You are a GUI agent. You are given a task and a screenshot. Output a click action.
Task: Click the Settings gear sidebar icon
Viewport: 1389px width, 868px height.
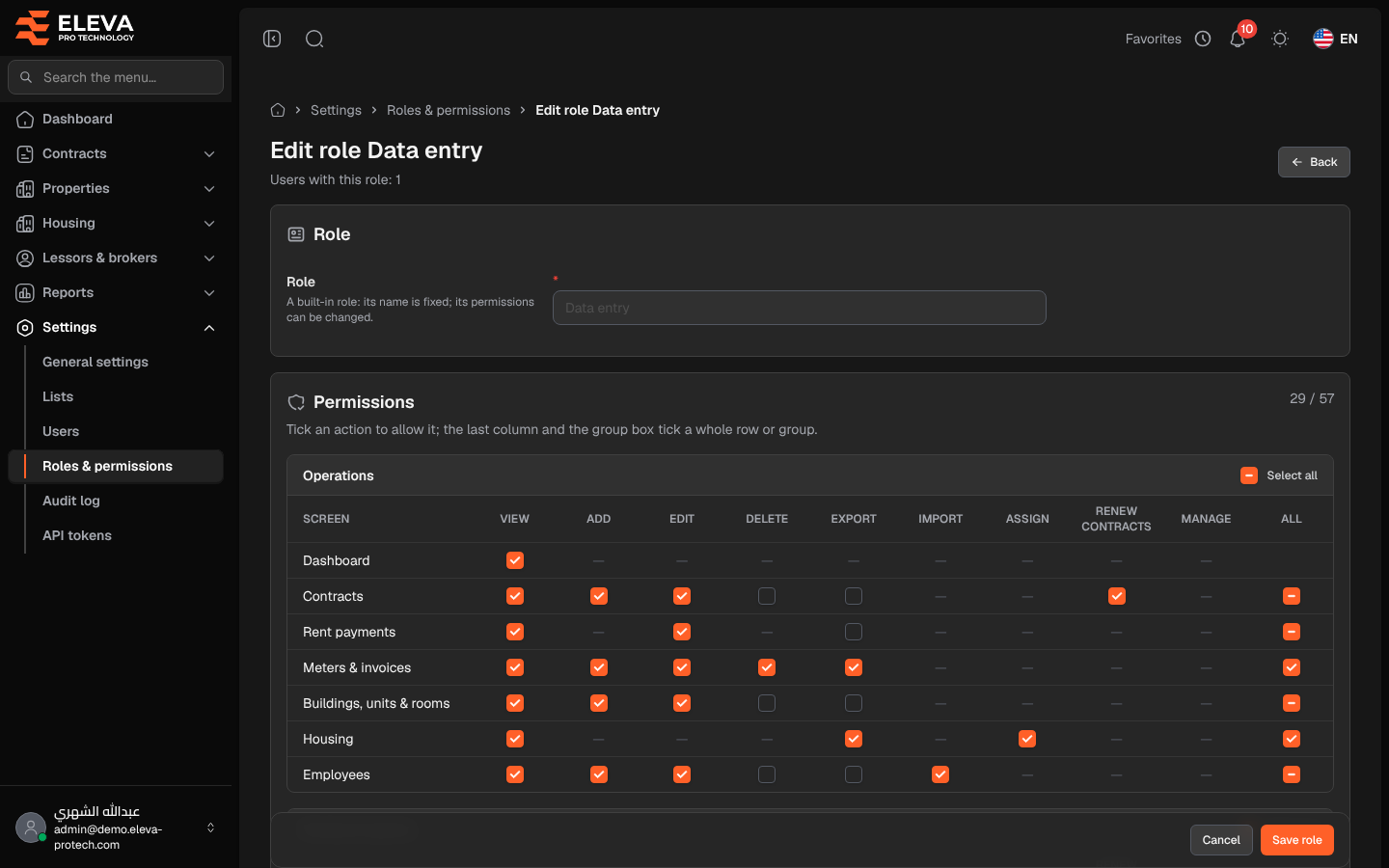tap(25, 327)
